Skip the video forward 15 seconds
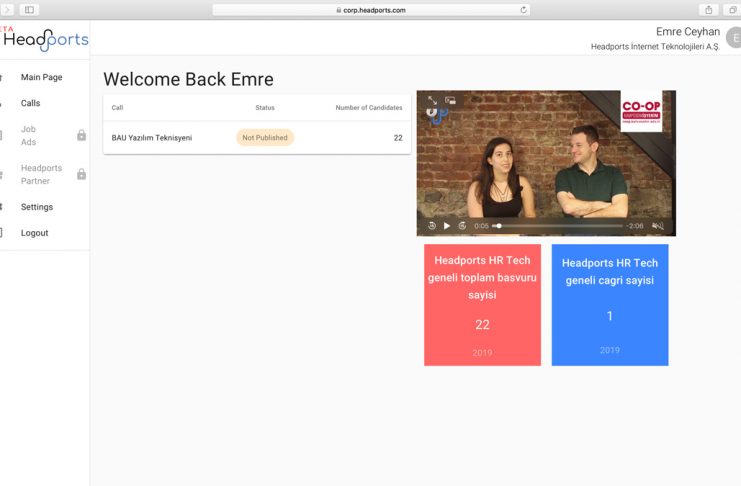The image size is (741, 486). (462, 226)
